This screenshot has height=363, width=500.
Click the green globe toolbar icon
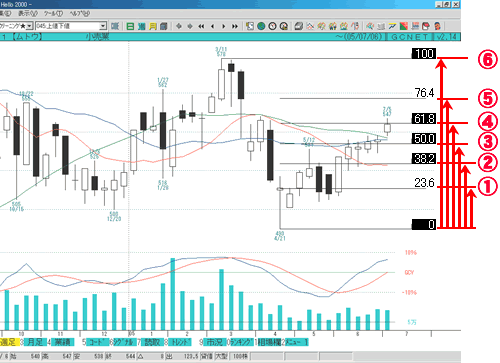click(261, 26)
